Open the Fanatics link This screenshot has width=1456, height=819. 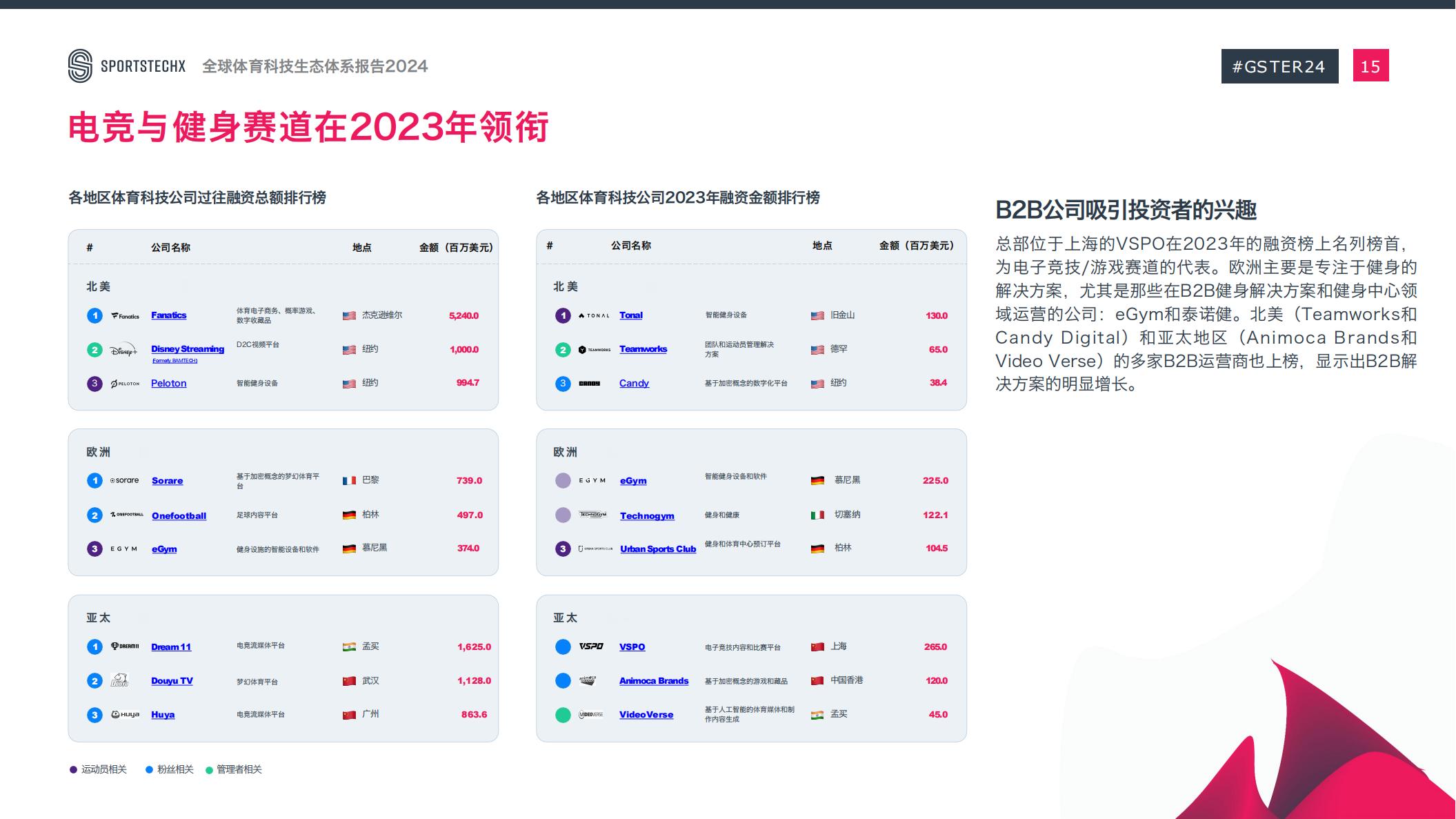169,315
